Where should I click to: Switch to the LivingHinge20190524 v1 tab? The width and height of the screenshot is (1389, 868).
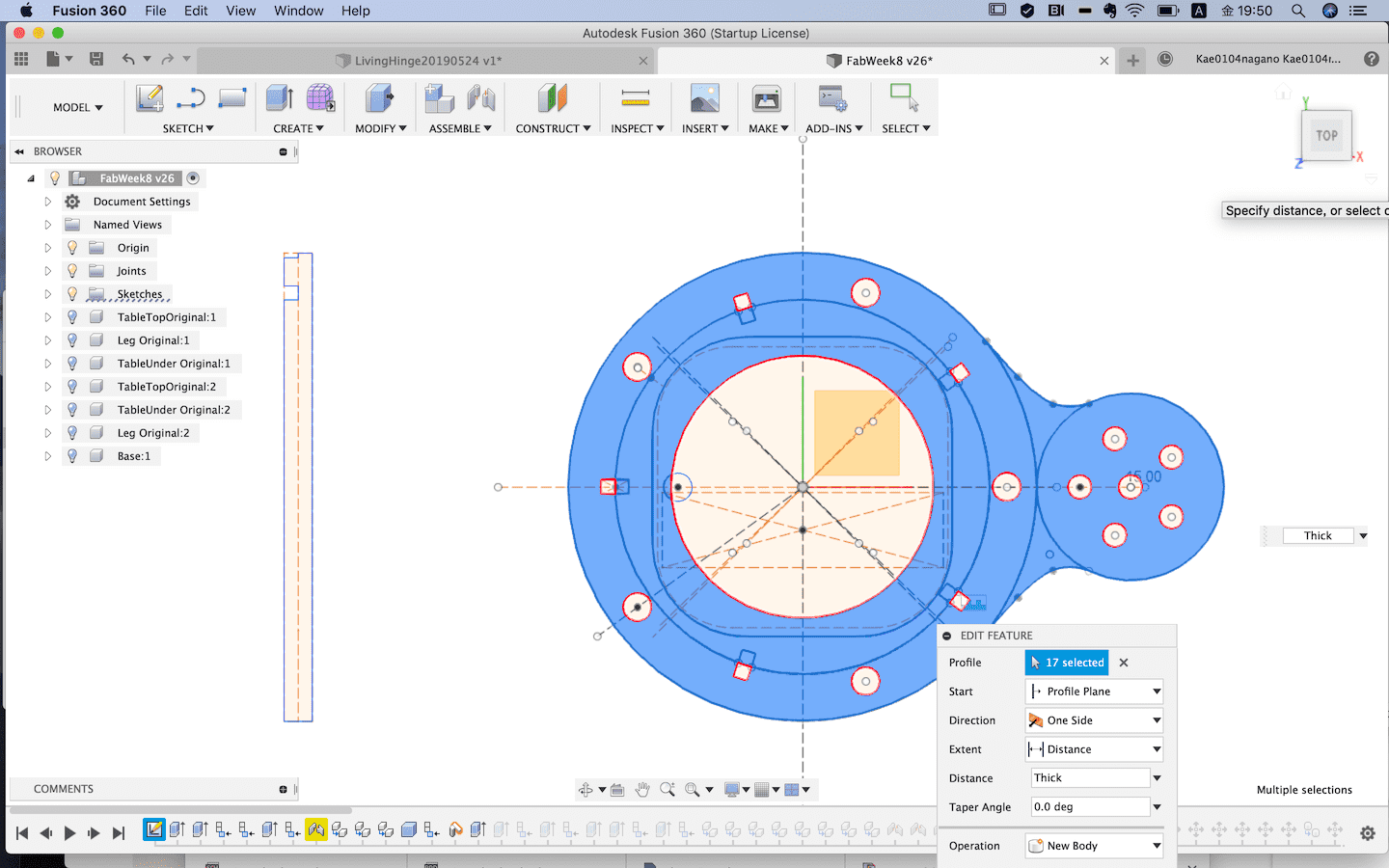(427, 61)
